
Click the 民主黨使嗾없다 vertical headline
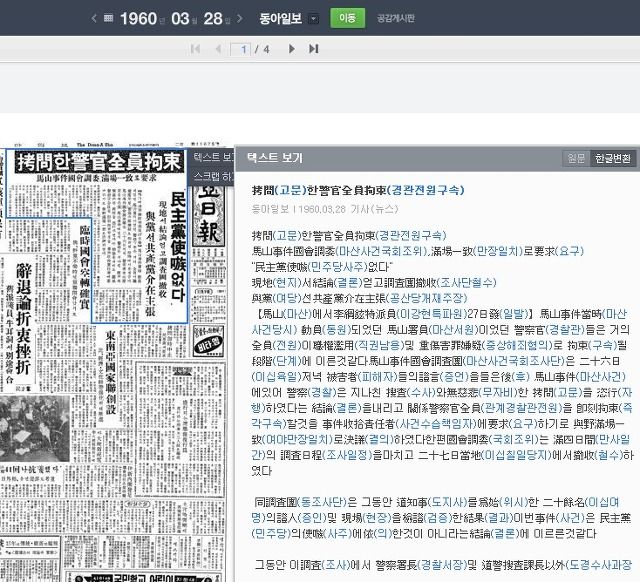point(178,247)
